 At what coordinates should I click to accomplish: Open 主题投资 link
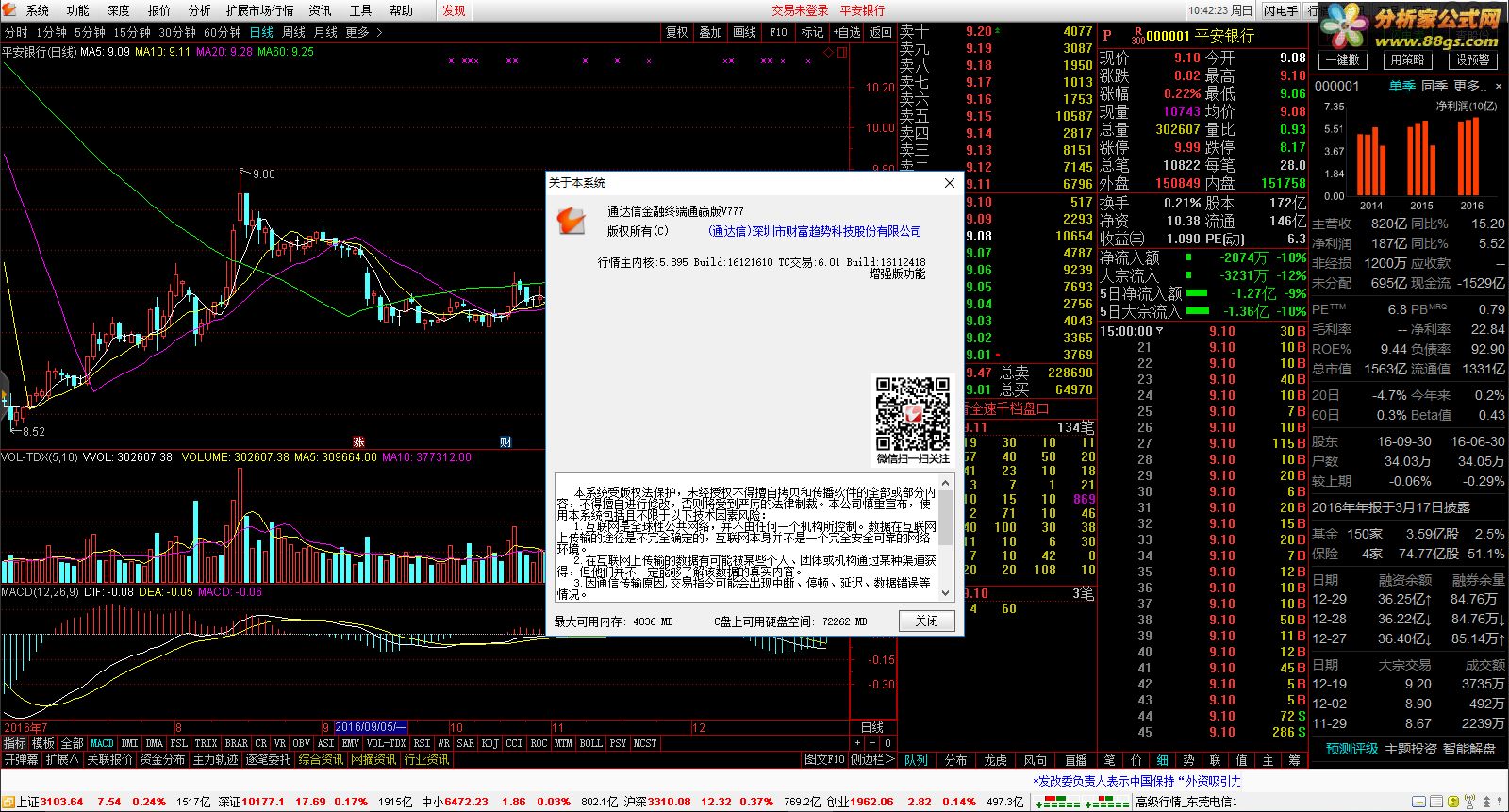point(1410,749)
